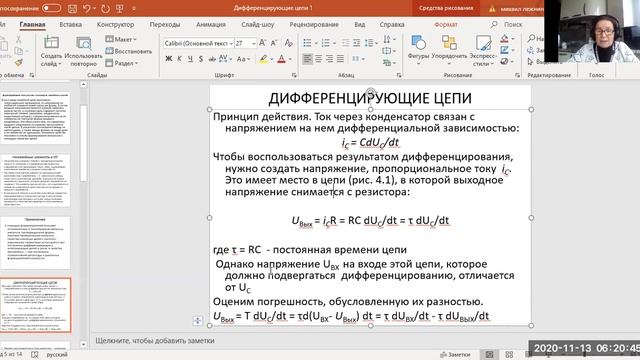Apply the yellow text highlight color
The width and height of the screenshot is (640, 360).
coord(264,59)
